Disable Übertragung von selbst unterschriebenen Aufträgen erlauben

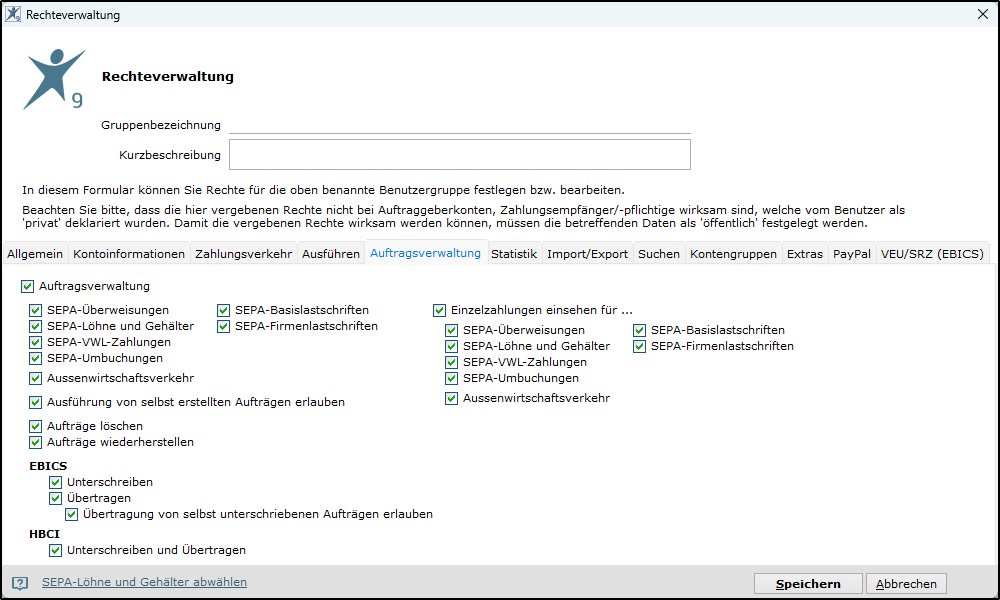(71, 514)
